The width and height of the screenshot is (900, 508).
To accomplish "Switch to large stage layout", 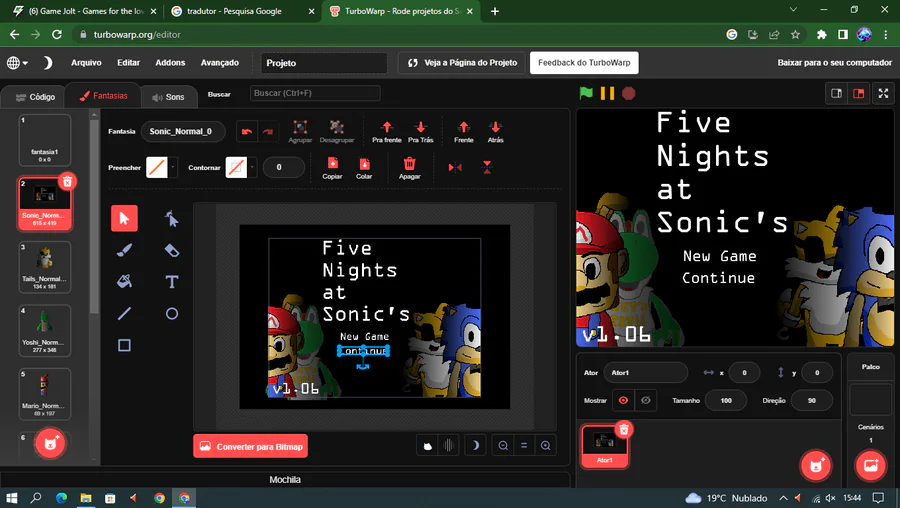I will [859, 94].
